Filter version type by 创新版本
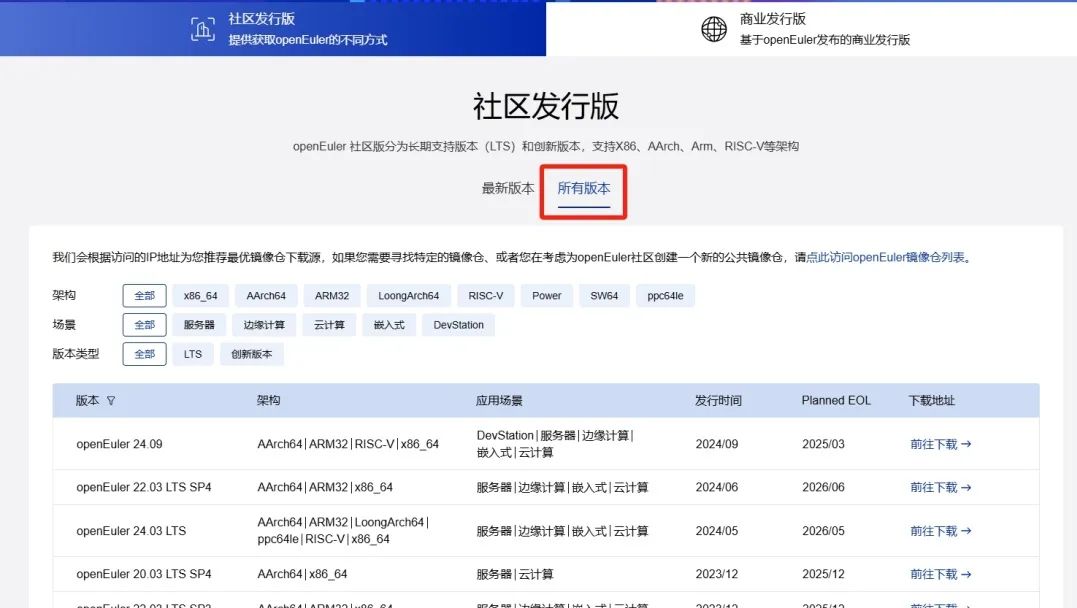The width and height of the screenshot is (1077, 608). pos(251,354)
